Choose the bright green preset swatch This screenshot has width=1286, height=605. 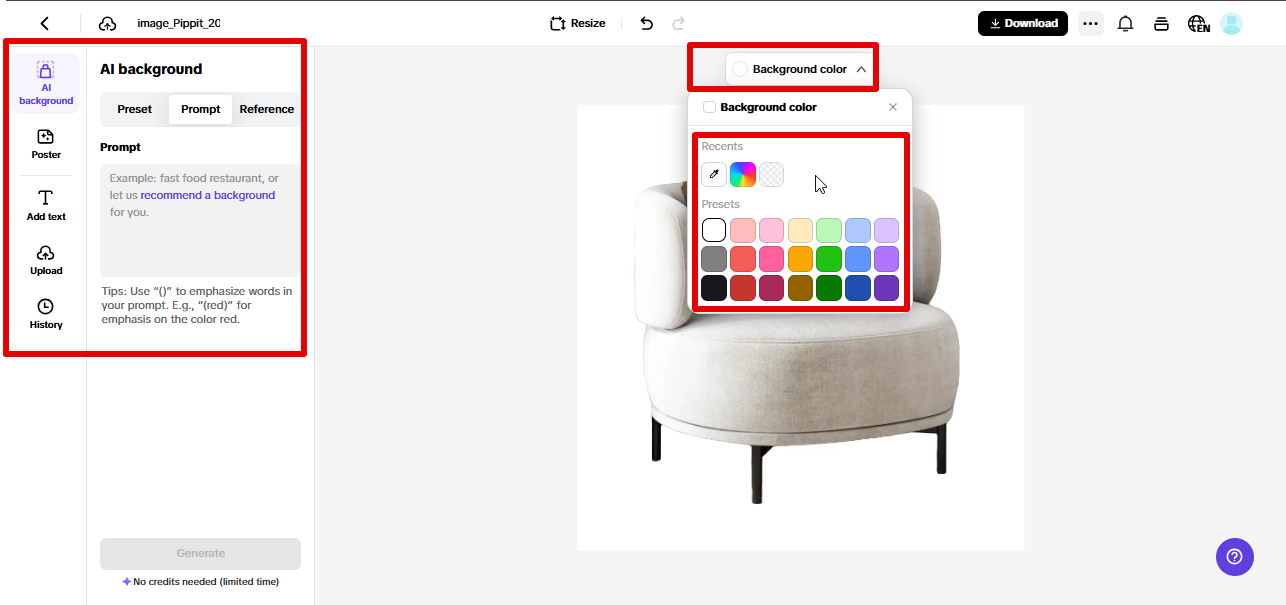[829, 259]
